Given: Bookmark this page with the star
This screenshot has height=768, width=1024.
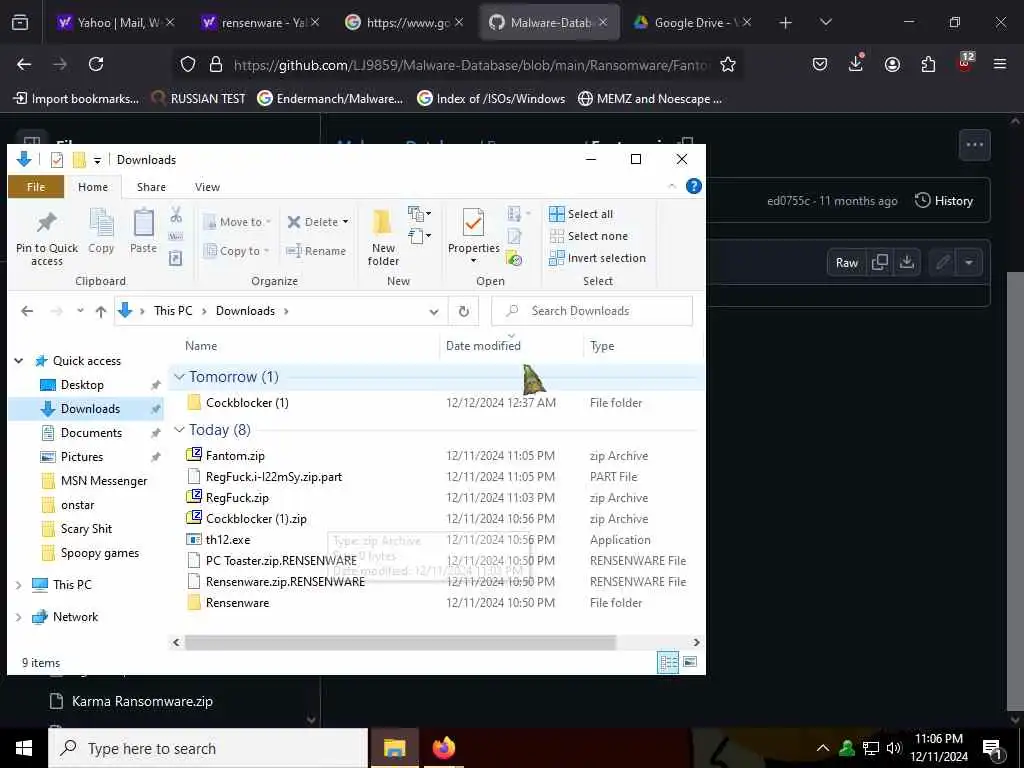Looking at the screenshot, I should (728, 64).
